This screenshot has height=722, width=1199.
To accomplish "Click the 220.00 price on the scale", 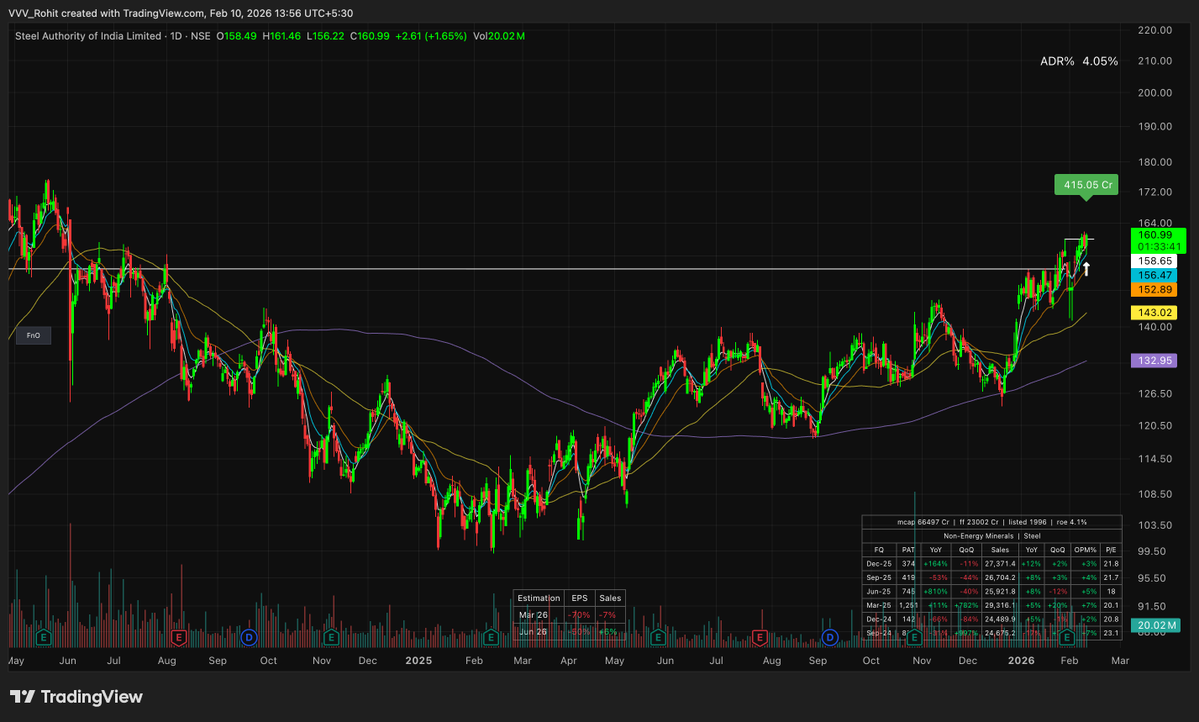I will coord(1155,30).
